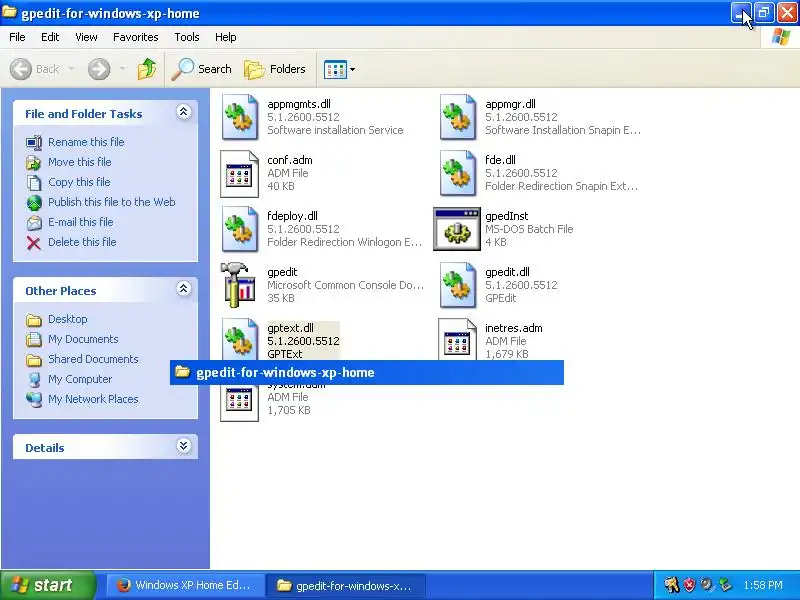This screenshot has height=600, width=800.
Task: Select the 1,705 KB ADM file icon
Action: (x=239, y=403)
